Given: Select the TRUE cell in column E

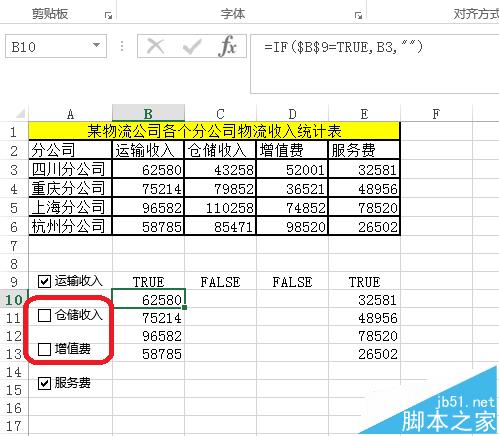Looking at the screenshot, I should click(x=364, y=282).
